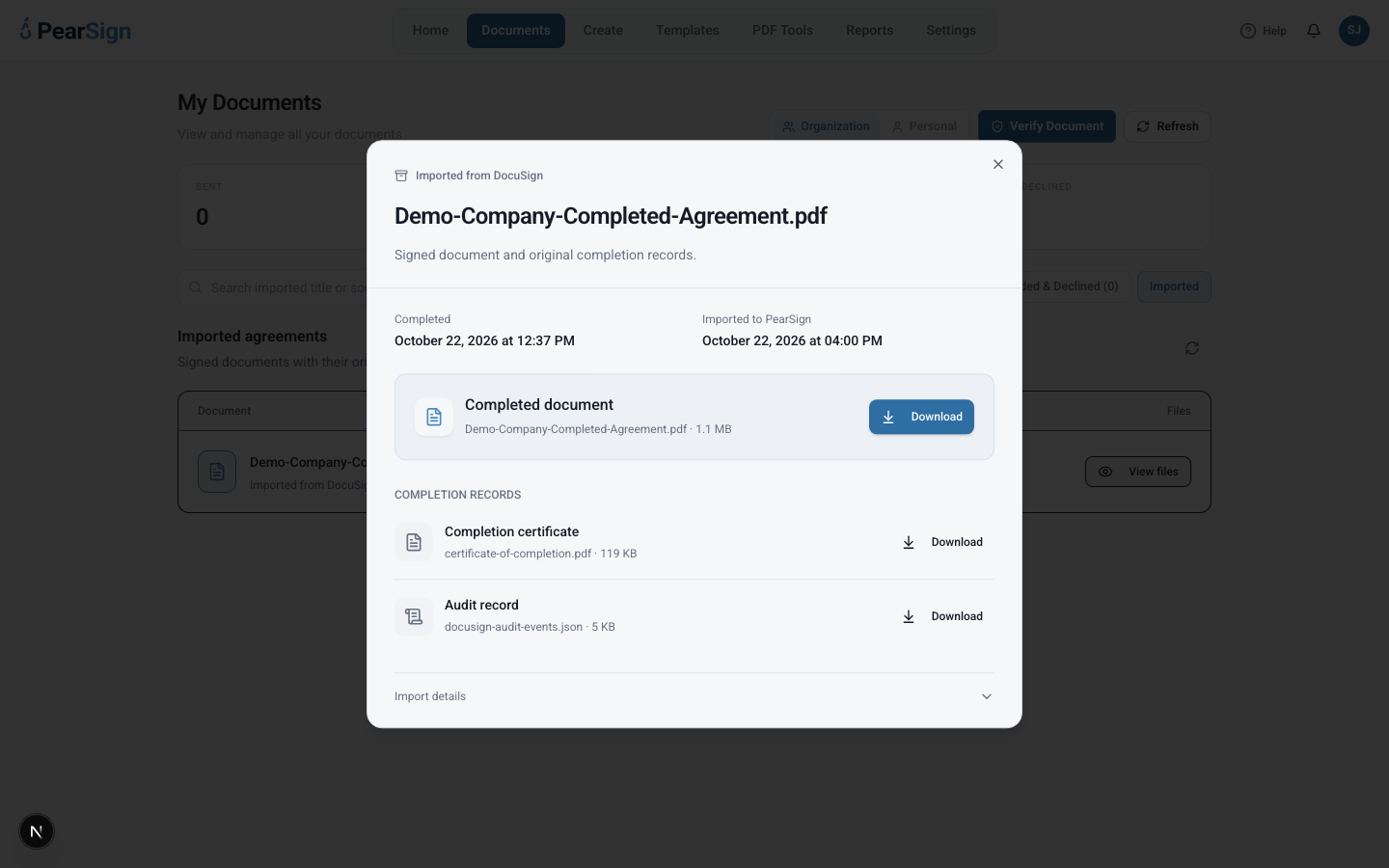Switch to Personal view
Screen dimensions: 1389x868
click(924, 126)
